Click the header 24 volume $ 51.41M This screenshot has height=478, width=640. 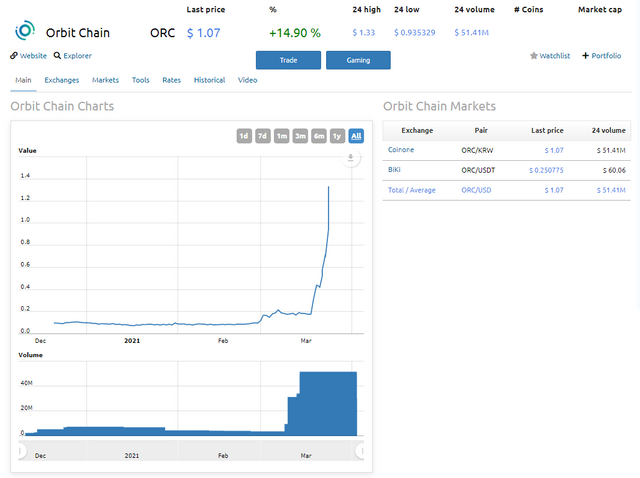tap(471, 32)
